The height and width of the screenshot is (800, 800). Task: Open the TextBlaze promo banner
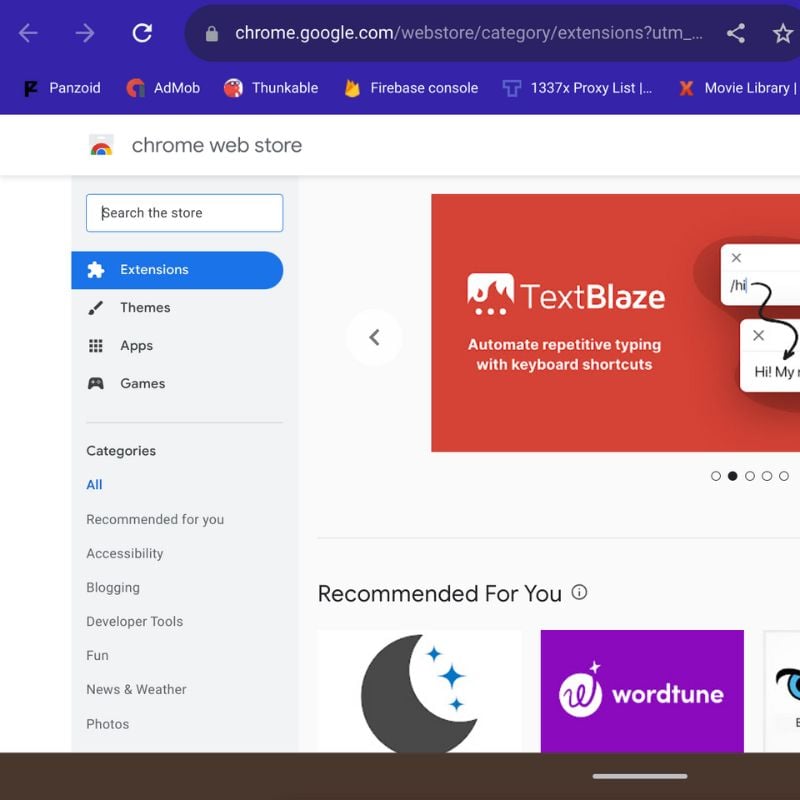point(615,323)
